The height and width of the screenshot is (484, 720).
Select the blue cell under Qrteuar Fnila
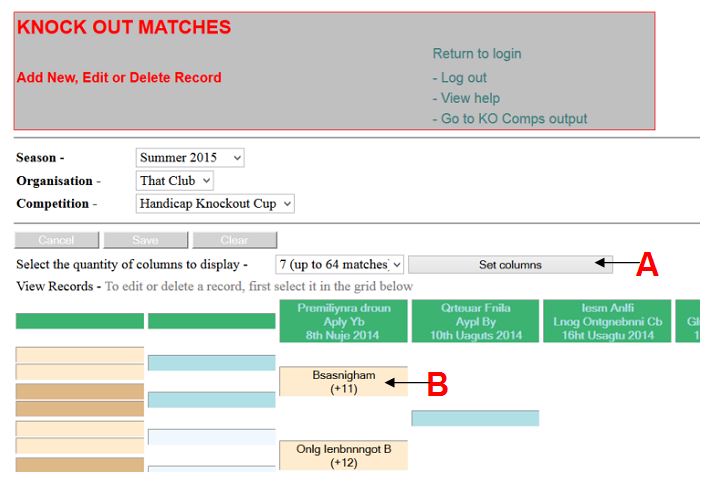click(475, 418)
